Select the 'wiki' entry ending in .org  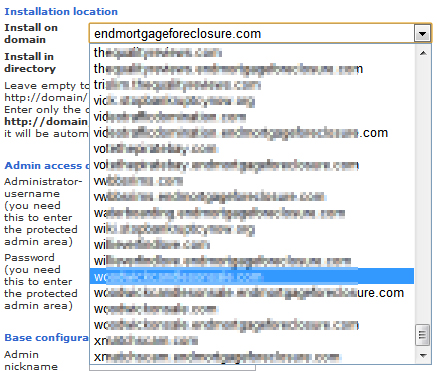pos(252,229)
